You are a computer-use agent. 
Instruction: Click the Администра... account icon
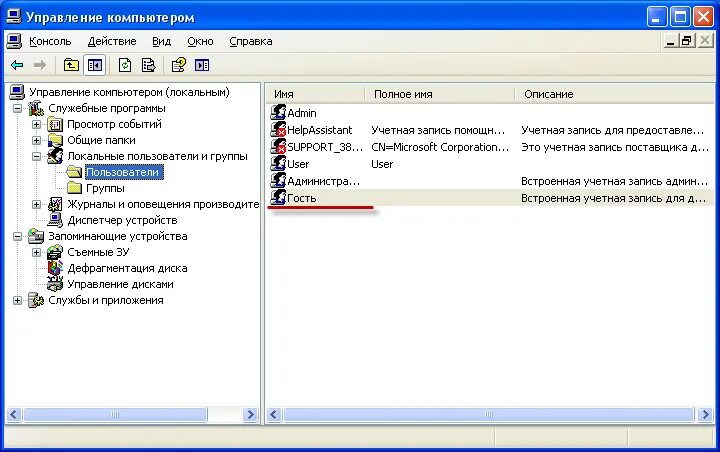[278, 181]
